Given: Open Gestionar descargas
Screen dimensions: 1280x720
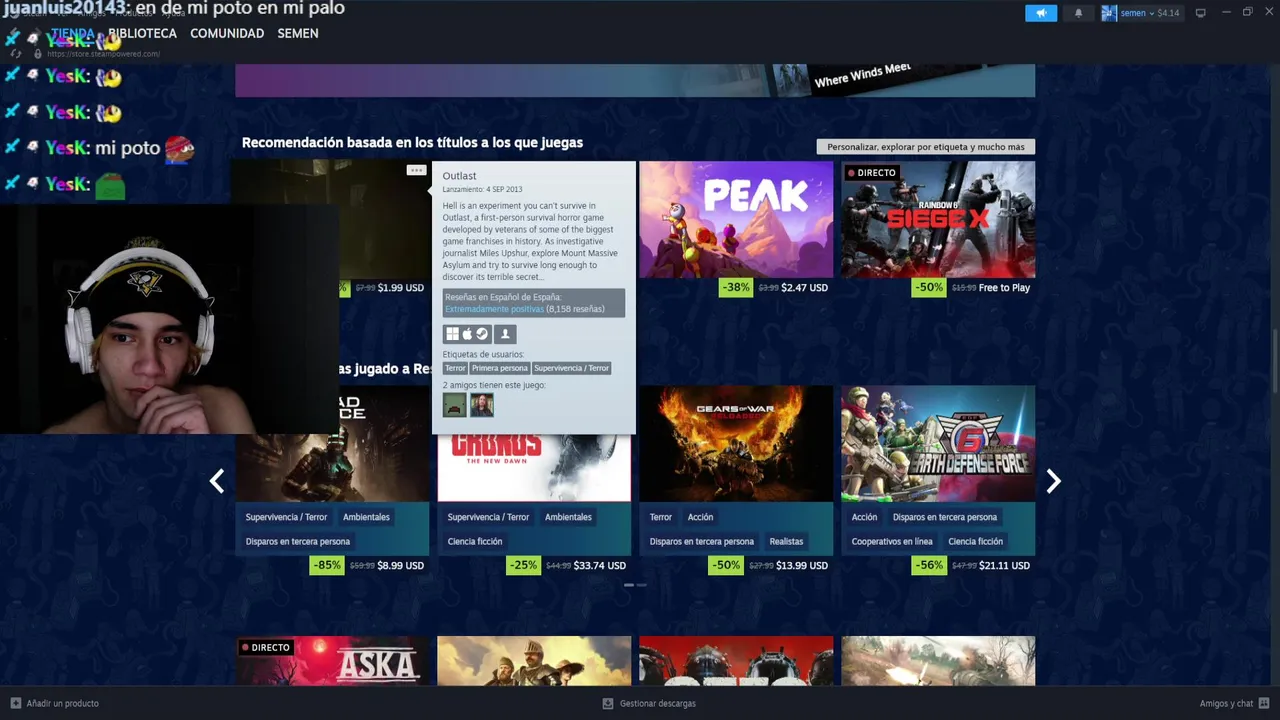Looking at the screenshot, I should click(657, 703).
